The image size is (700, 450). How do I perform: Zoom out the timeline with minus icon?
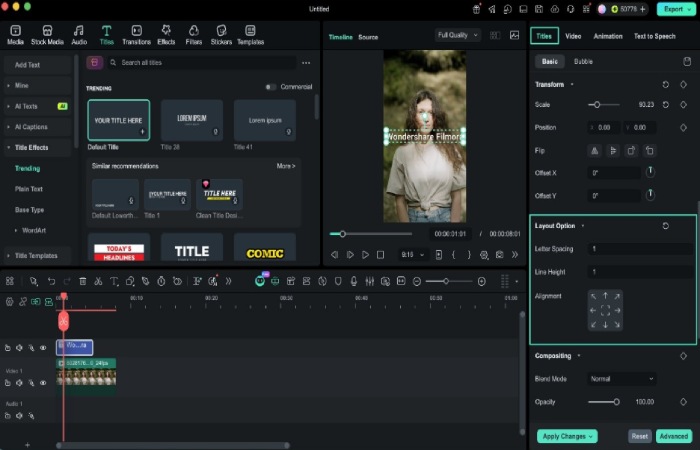pyautogui.click(x=417, y=282)
